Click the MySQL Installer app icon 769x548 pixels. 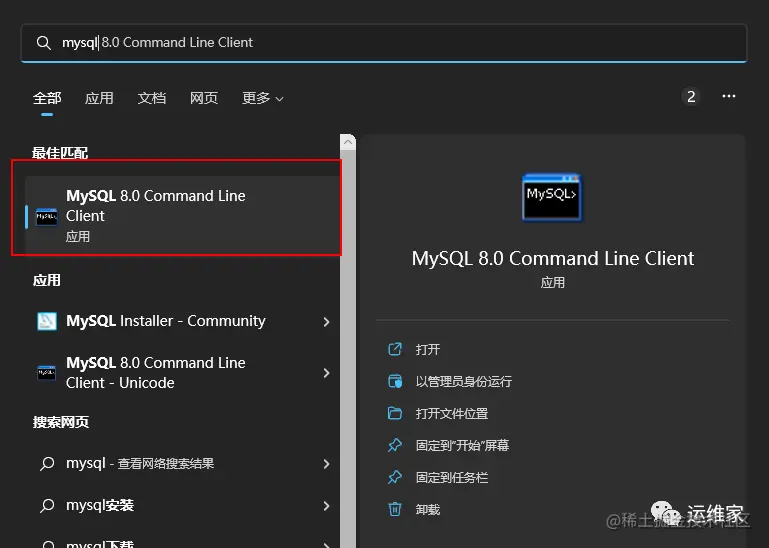pos(47,321)
